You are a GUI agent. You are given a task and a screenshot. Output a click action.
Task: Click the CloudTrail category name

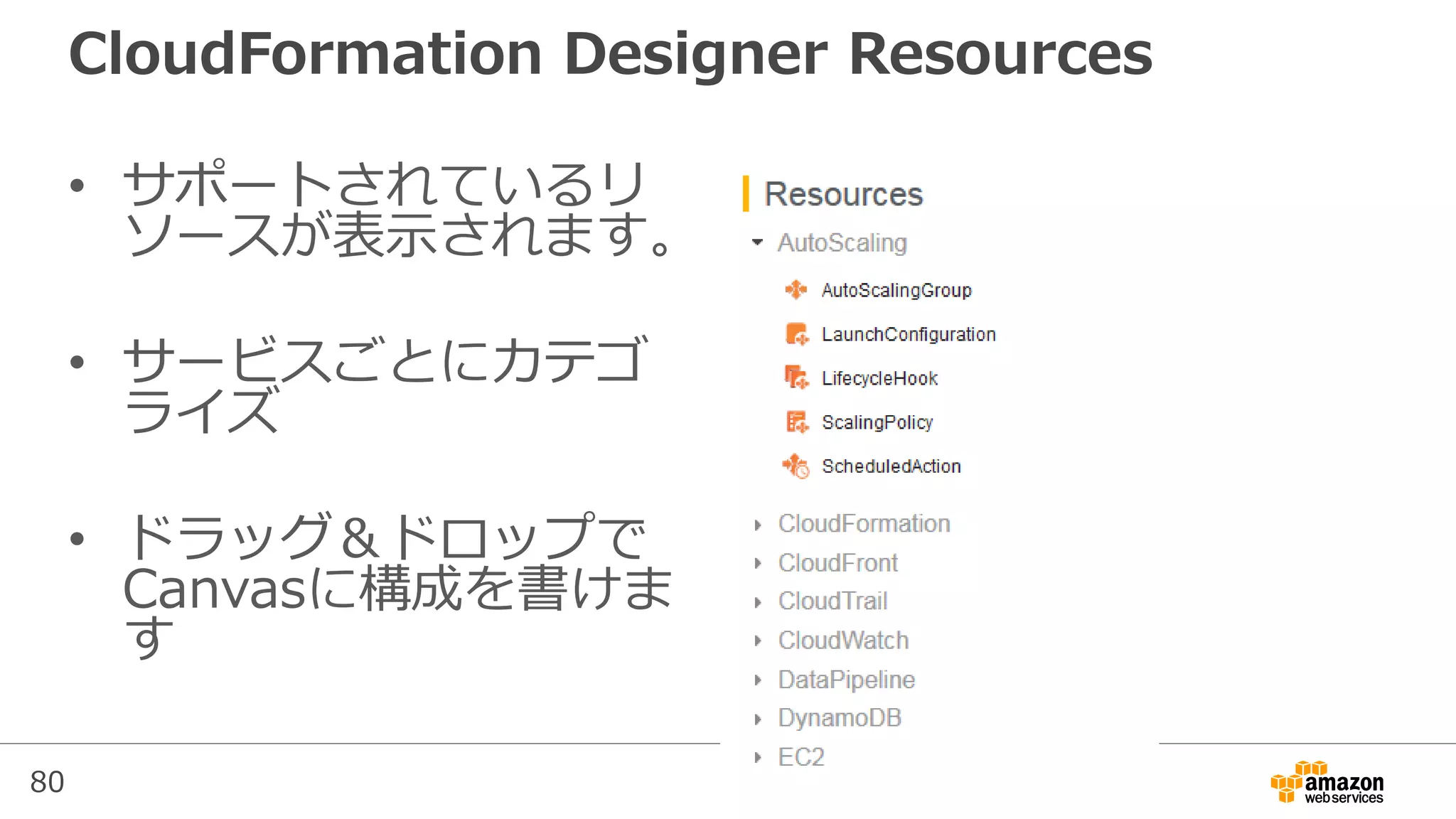(x=833, y=601)
